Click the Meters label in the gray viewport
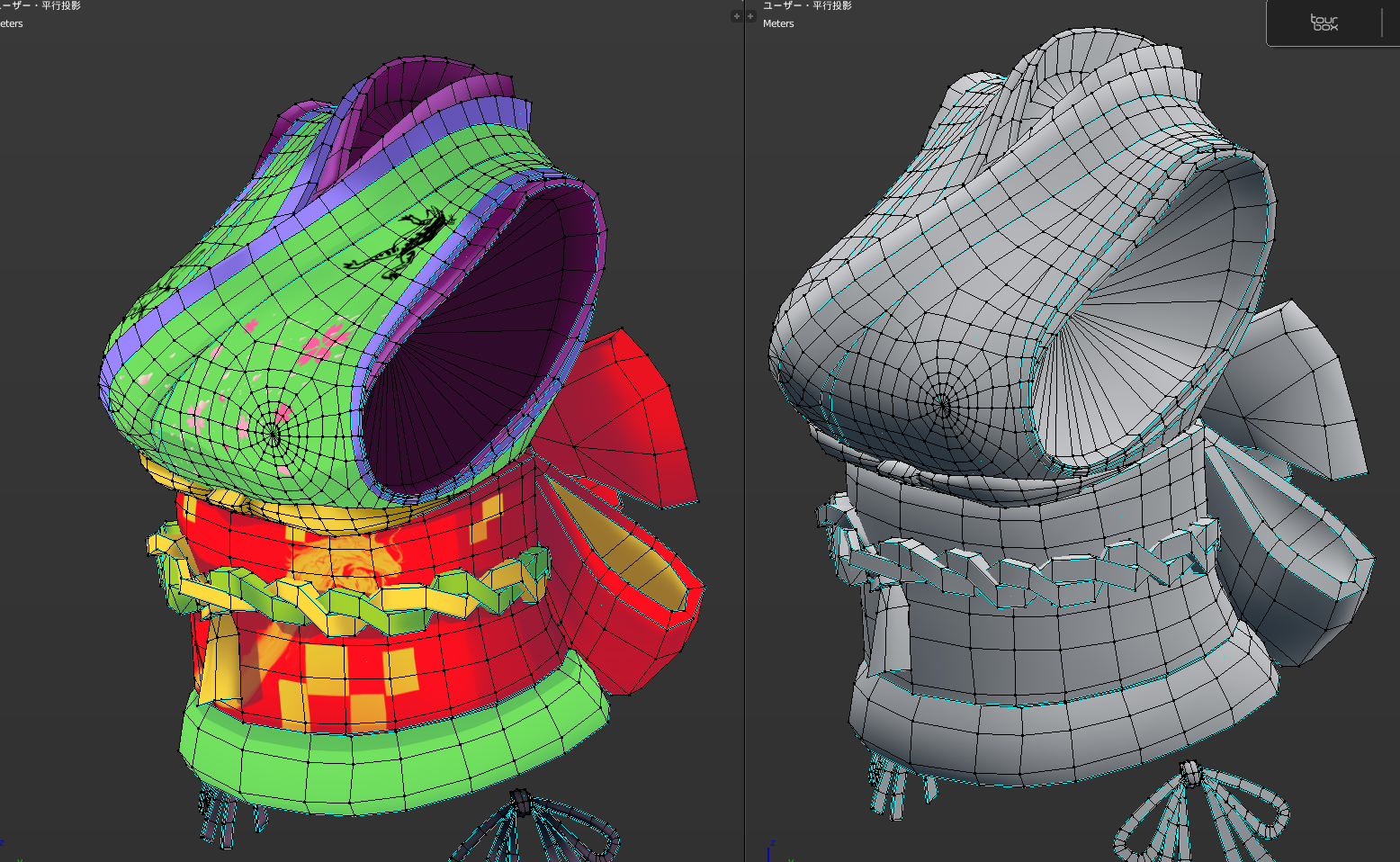The width and height of the screenshot is (1400, 862). coord(778,24)
